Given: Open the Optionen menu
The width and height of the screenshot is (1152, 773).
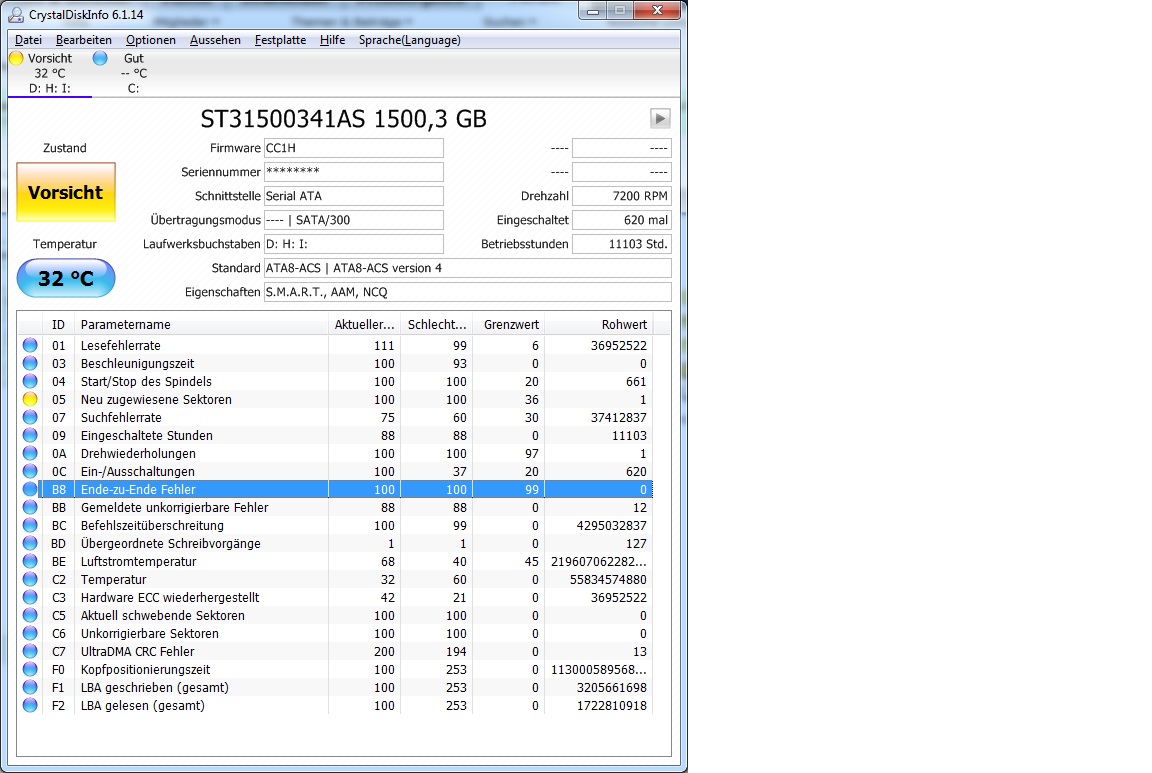Looking at the screenshot, I should (151, 40).
